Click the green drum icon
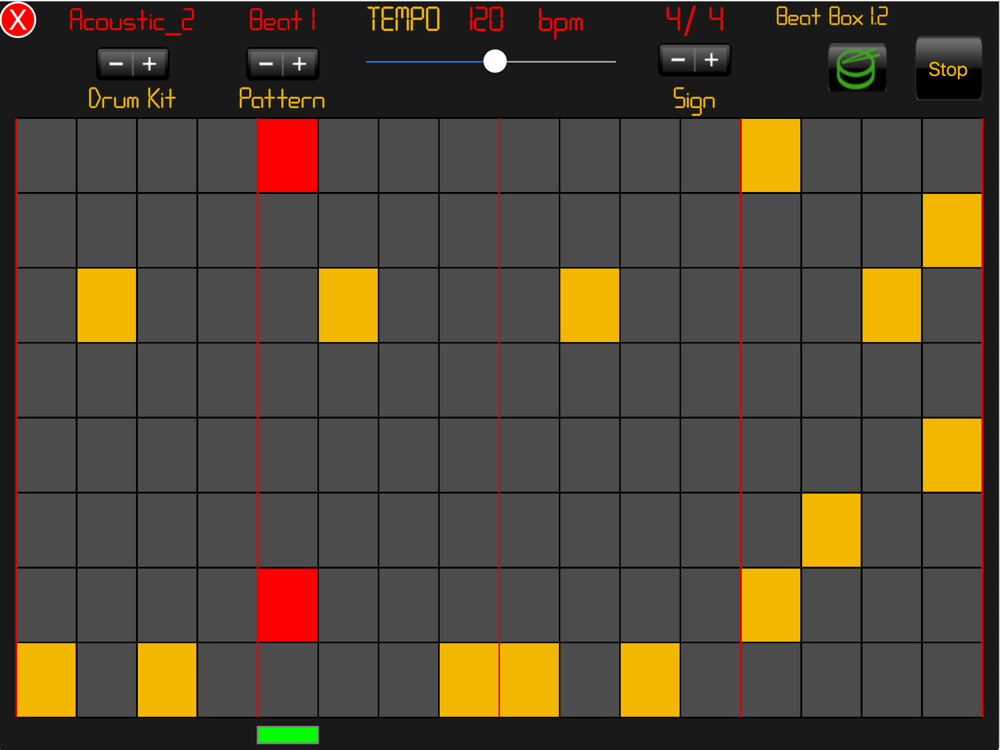1000x750 pixels. (x=857, y=69)
